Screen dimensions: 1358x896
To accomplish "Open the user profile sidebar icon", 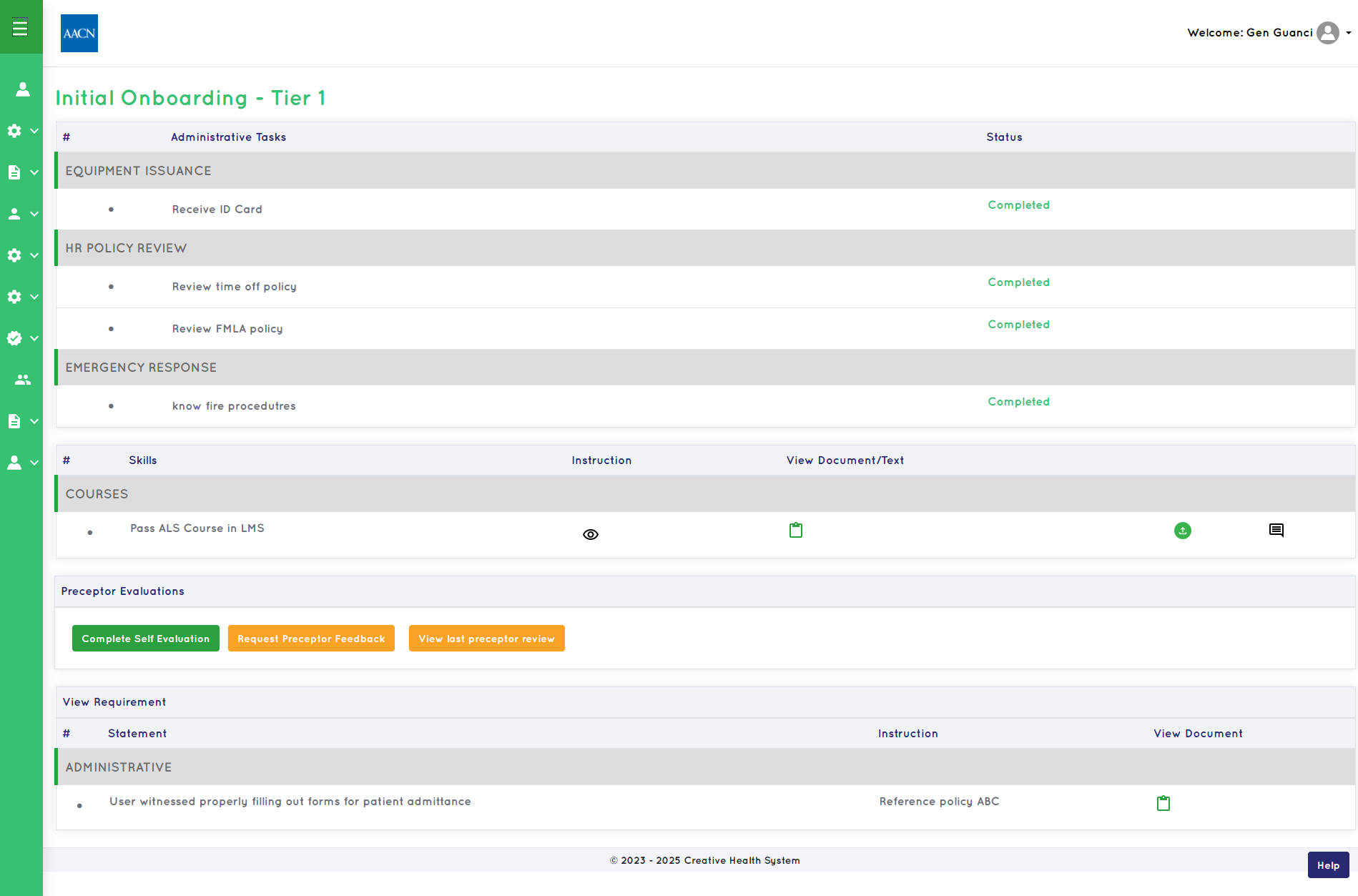I will point(22,89).
